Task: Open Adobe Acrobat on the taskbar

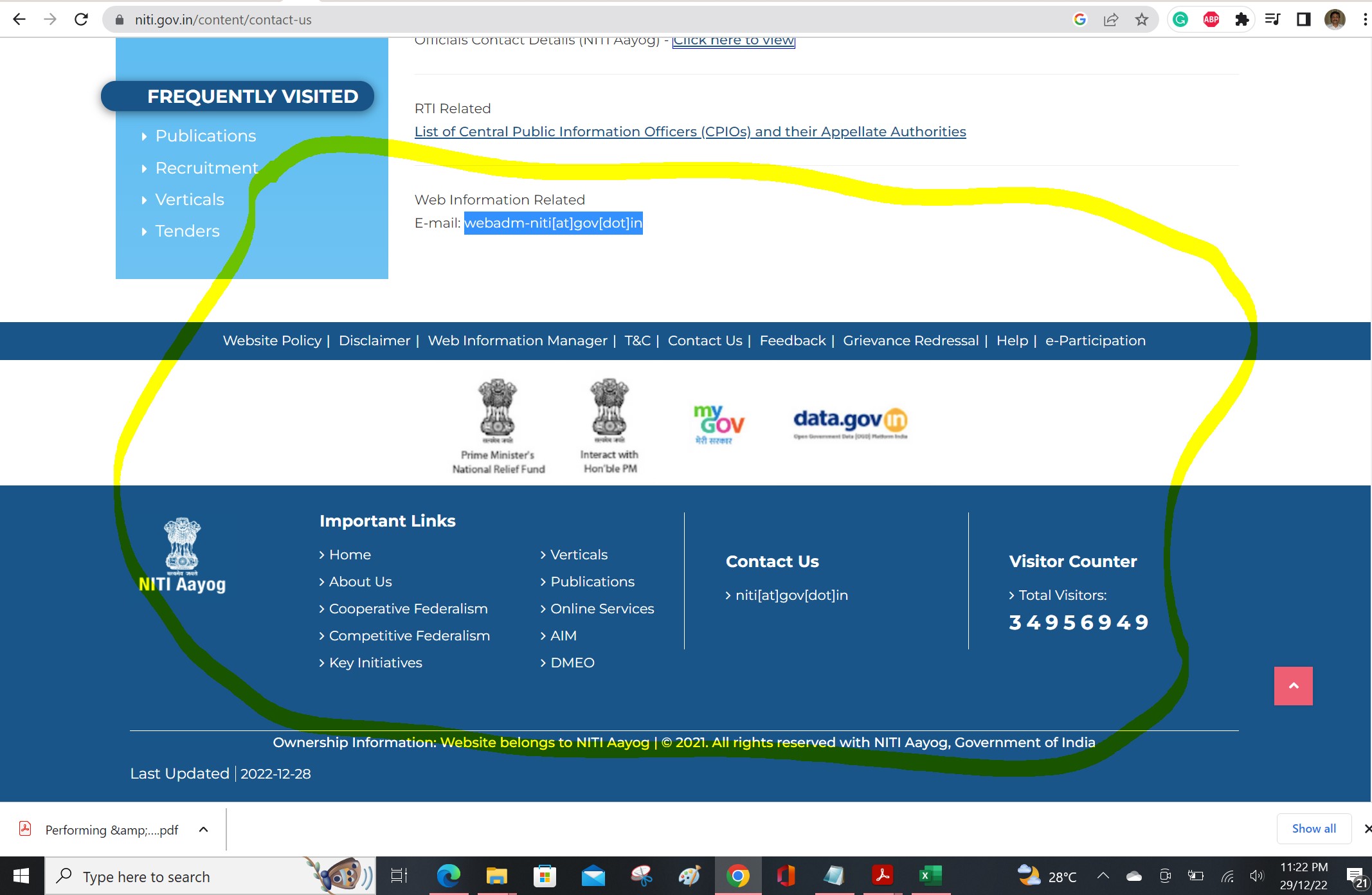Action: (x=882, y=876)
